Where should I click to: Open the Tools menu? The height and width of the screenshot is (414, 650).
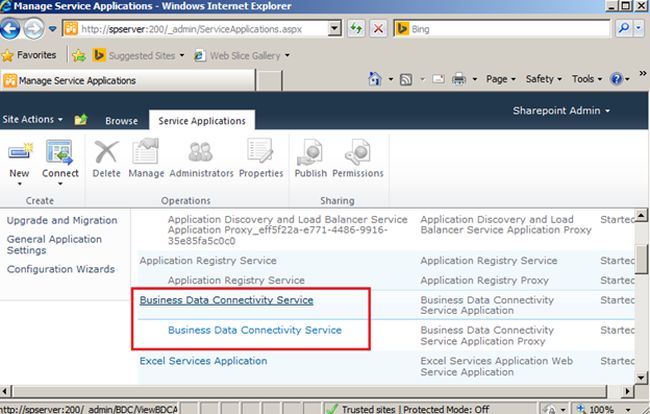coord(587,79)
